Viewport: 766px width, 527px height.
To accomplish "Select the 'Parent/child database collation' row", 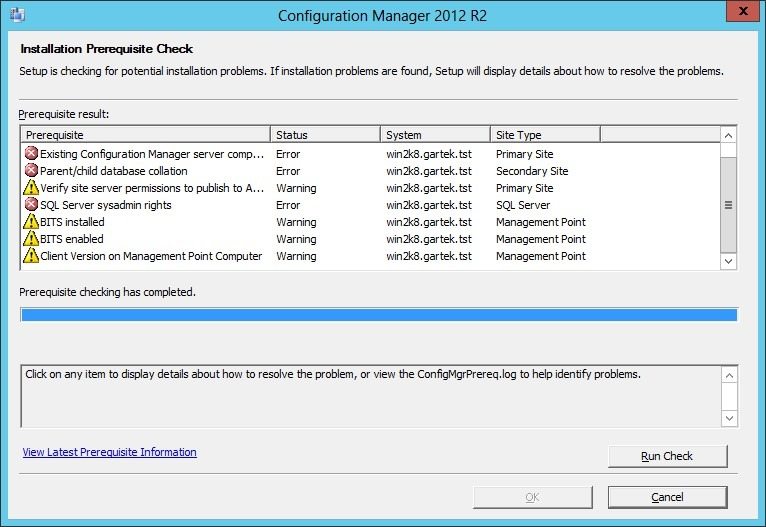I will tap(370, 171).
